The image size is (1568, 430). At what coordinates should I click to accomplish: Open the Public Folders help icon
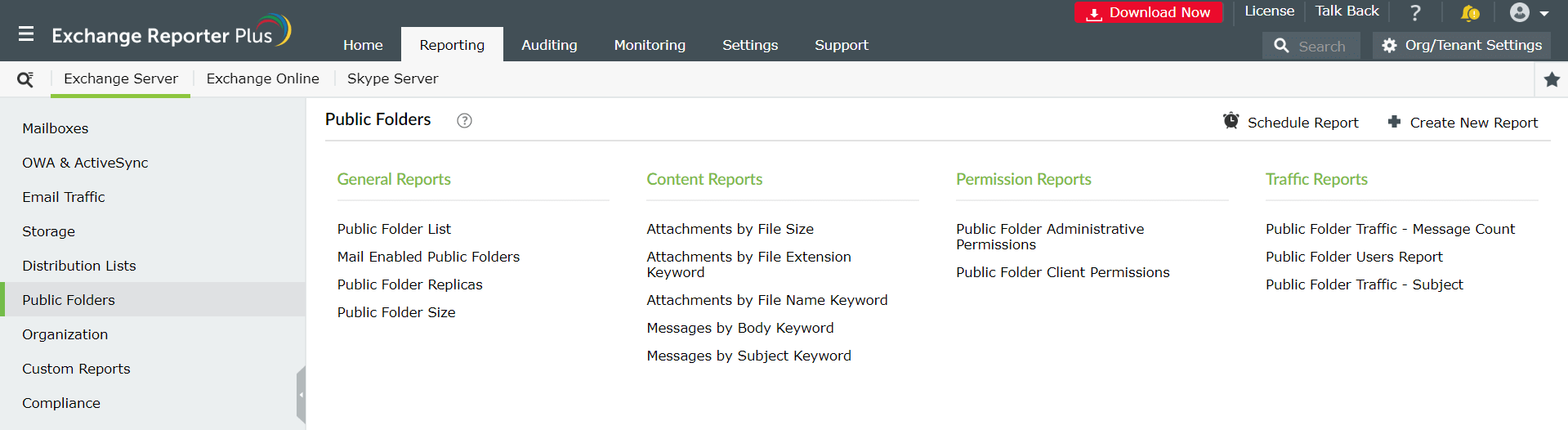pos(464,121)
